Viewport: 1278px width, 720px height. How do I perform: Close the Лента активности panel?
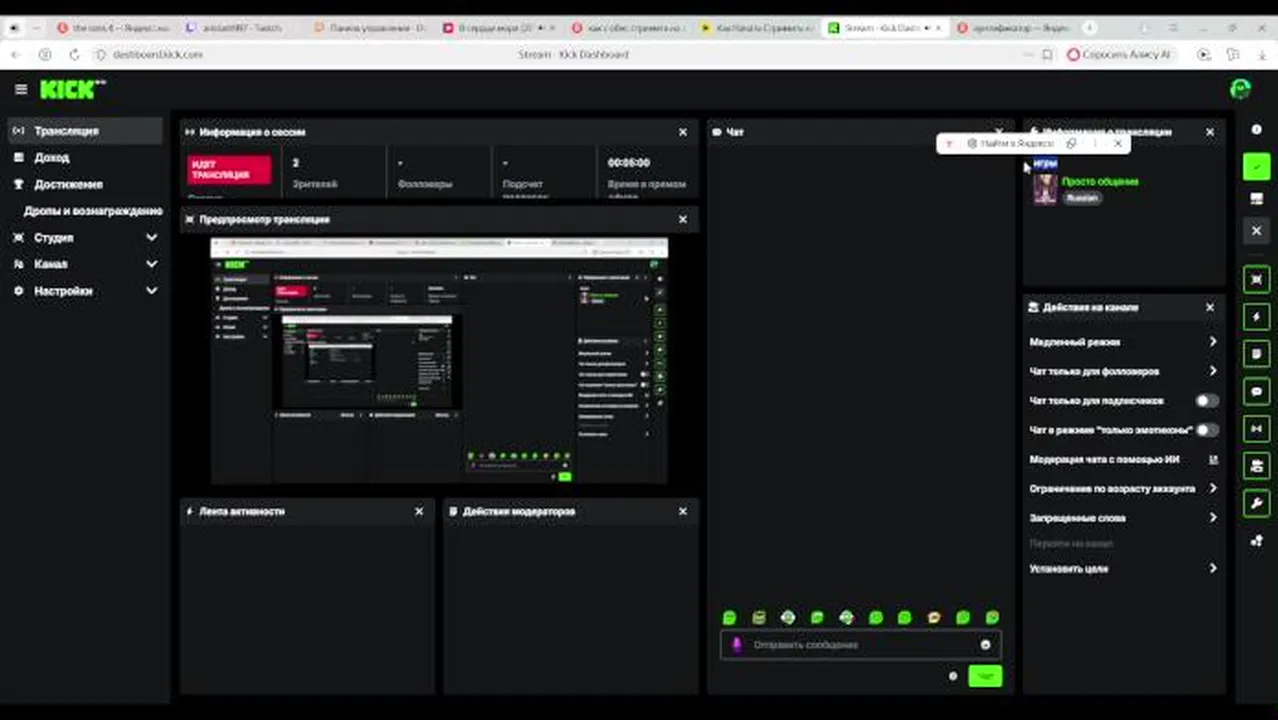[419, 511]
